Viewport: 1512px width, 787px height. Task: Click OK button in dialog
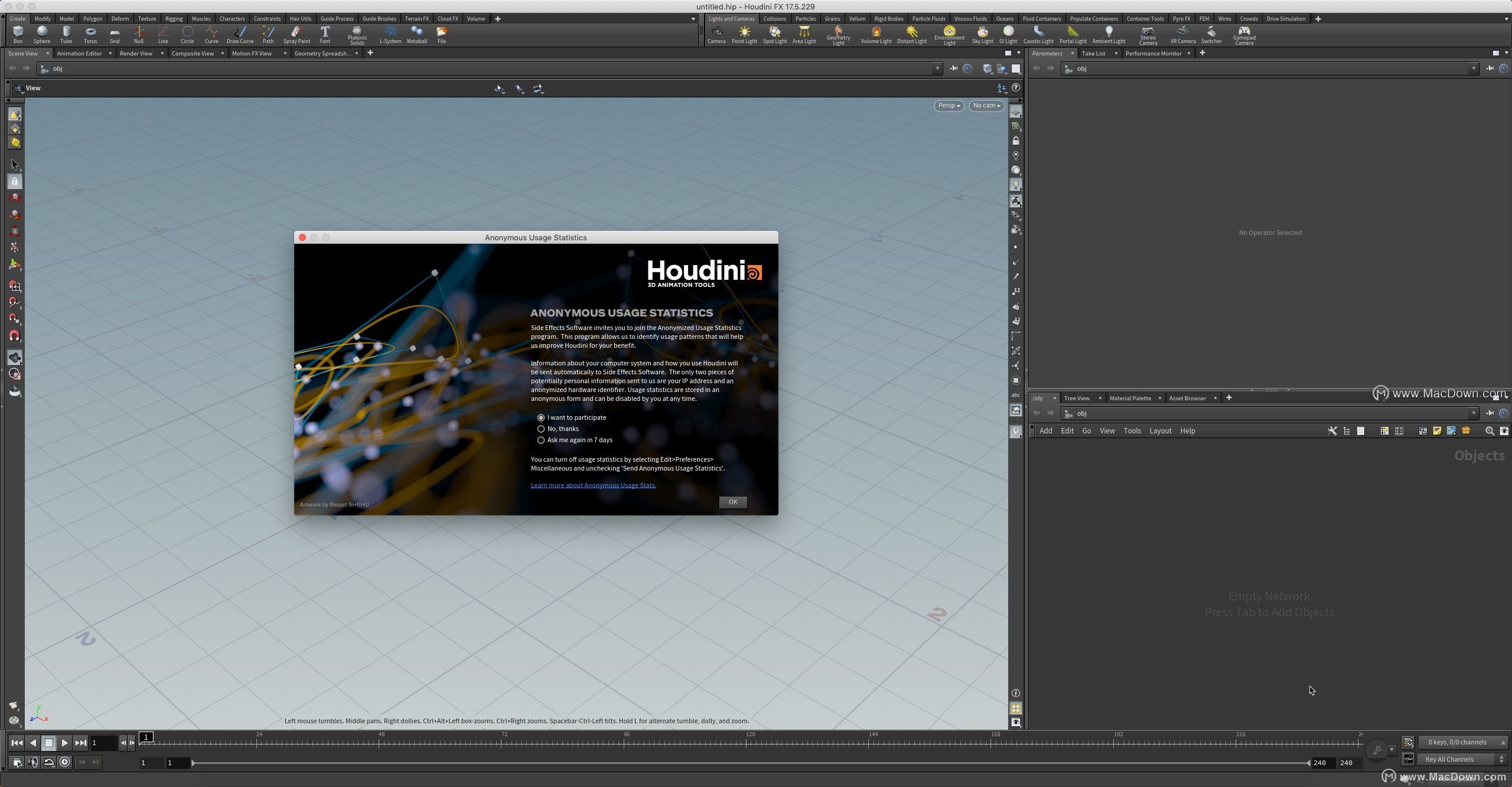pos(733,501)
